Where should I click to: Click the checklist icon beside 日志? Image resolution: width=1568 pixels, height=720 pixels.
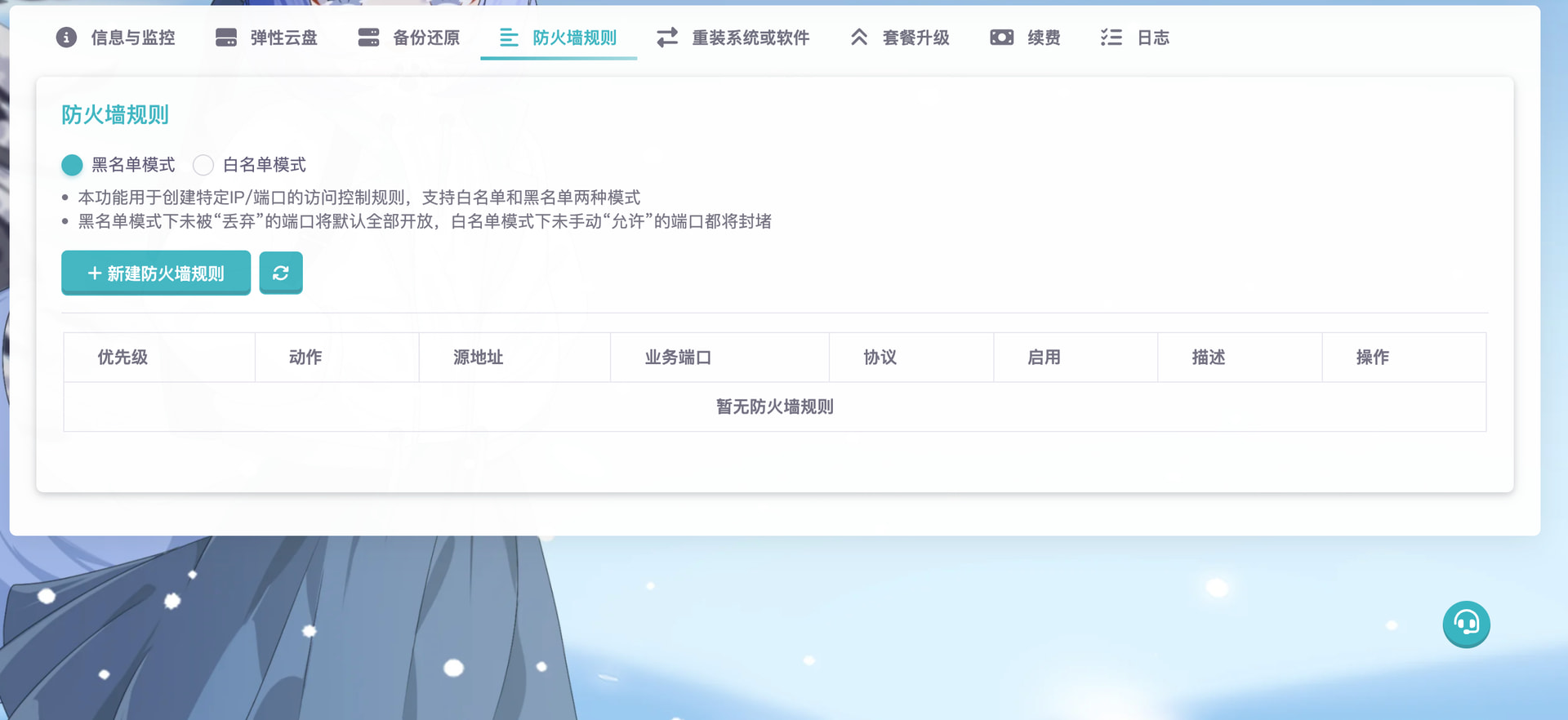coord(1111,38)
